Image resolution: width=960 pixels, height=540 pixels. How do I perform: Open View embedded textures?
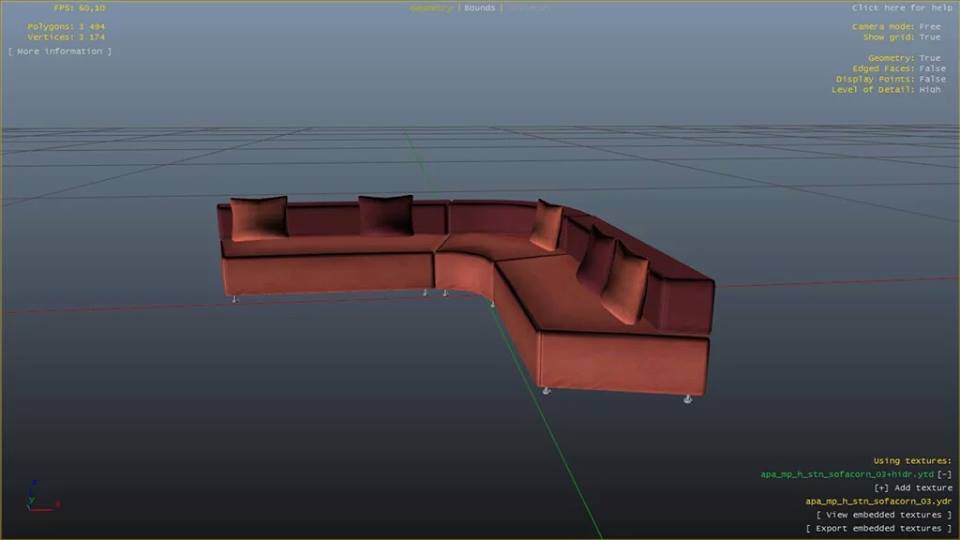pos(884,515)
